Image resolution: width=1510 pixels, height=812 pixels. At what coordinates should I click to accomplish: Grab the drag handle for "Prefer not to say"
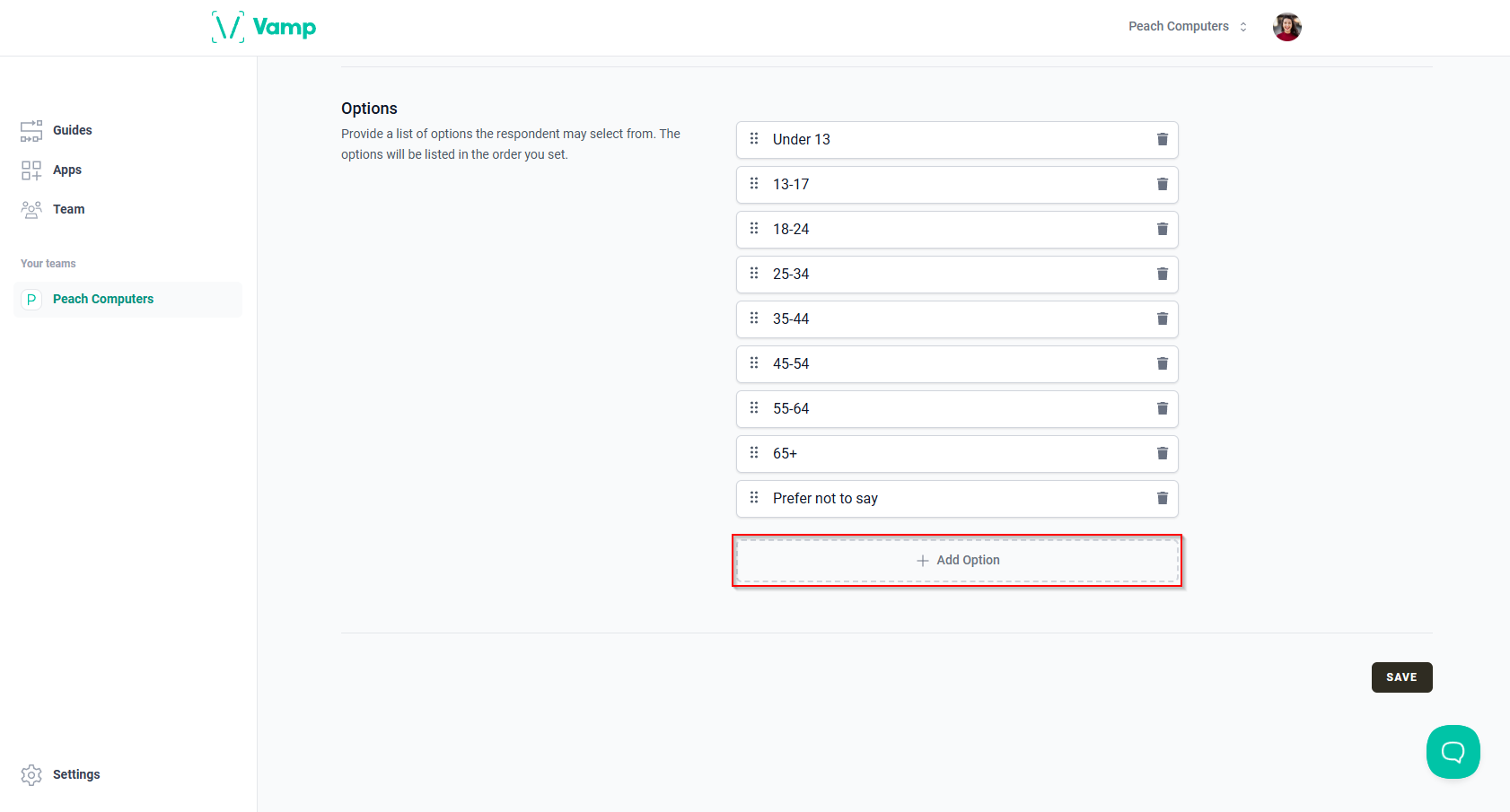754,498
